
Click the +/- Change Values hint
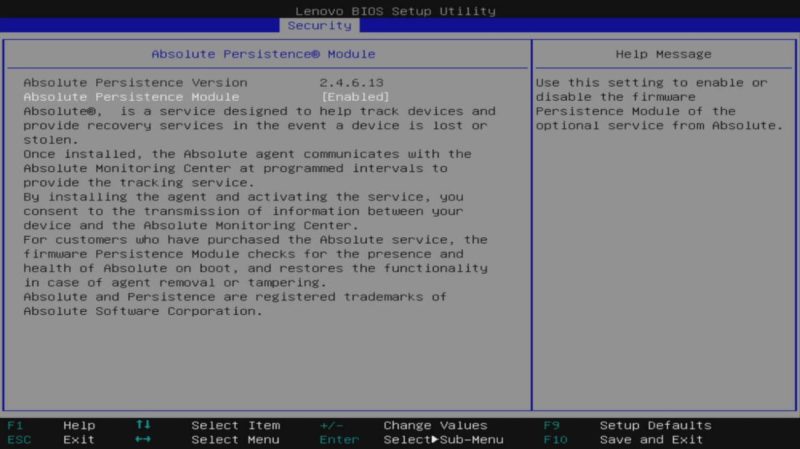point(404,426)
